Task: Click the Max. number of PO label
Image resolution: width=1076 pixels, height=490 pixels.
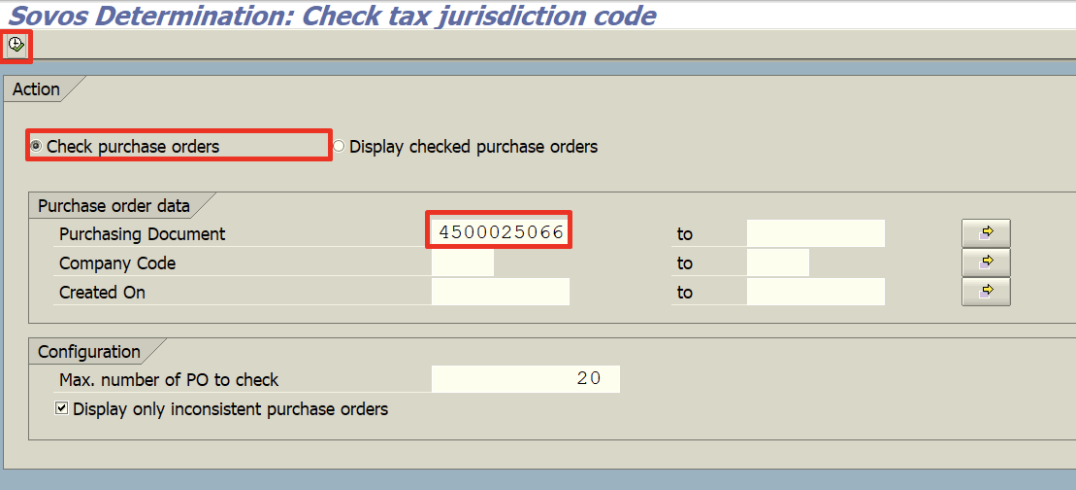Action: point(169,380)
